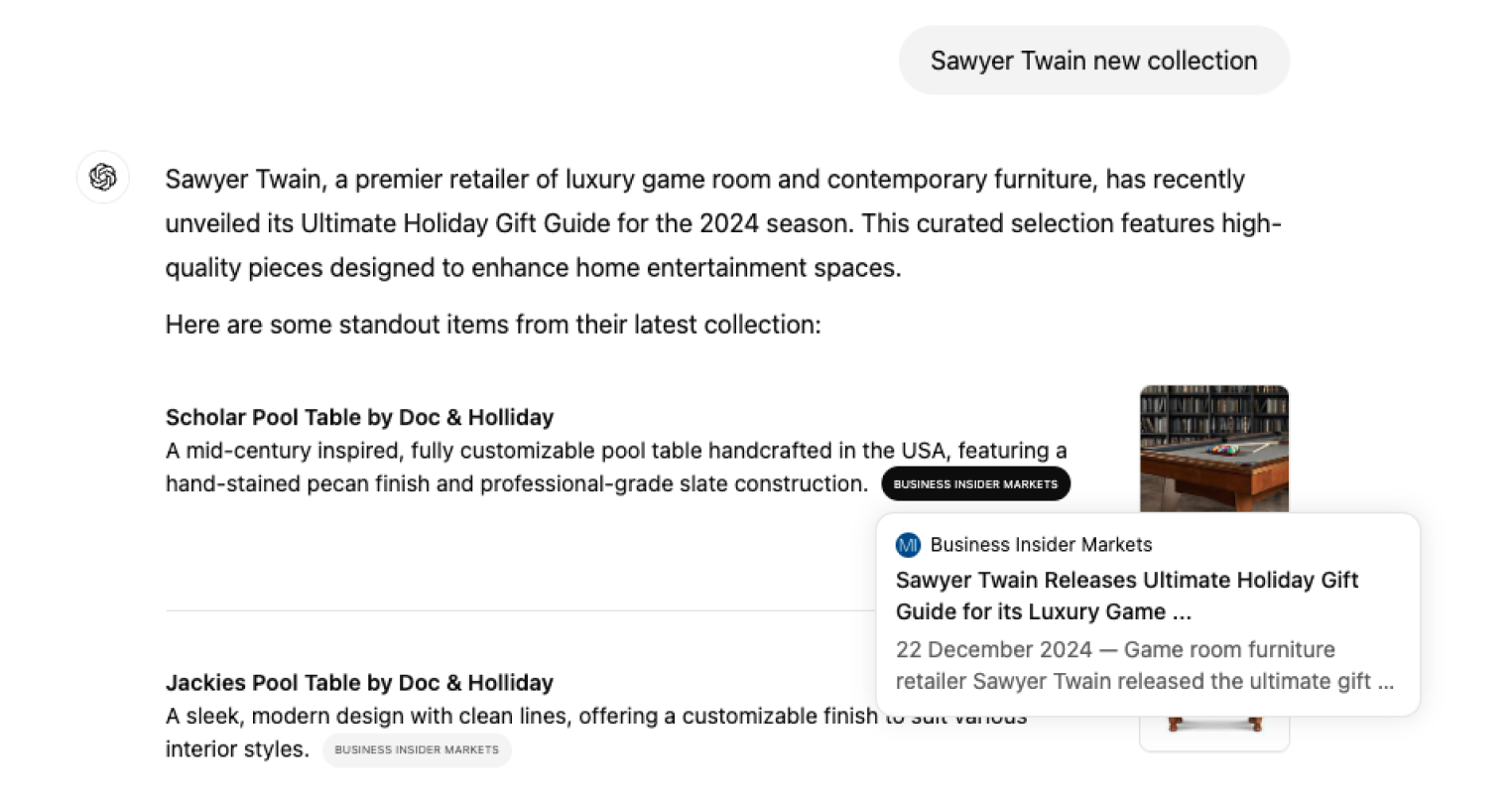Viewport: 1512px width, 804px height.
Task: Click the 22 December 2024 article snippet
Action: pyautogui.click(x=1144, y=665)
